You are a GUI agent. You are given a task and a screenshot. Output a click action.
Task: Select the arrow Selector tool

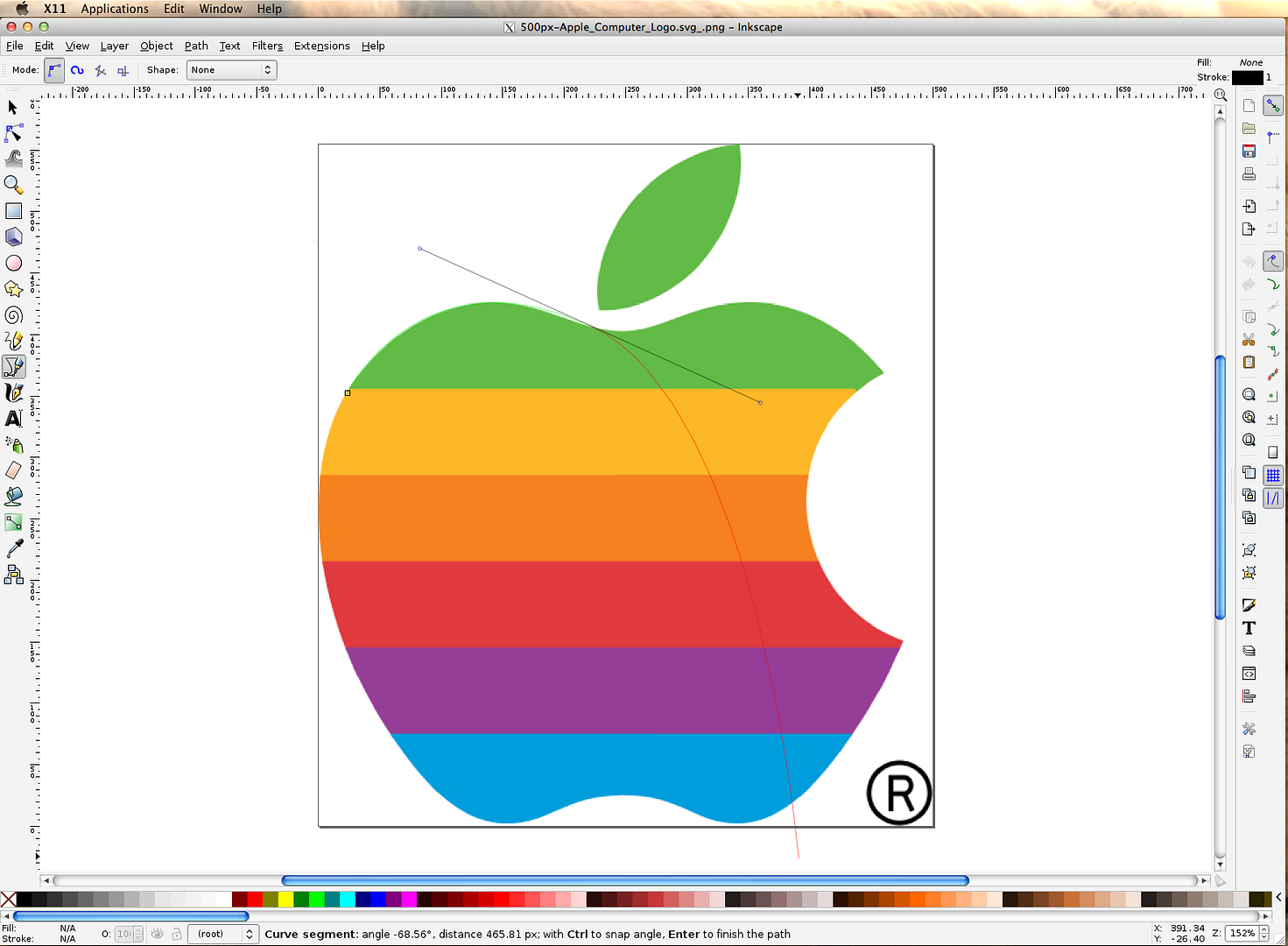13,107
